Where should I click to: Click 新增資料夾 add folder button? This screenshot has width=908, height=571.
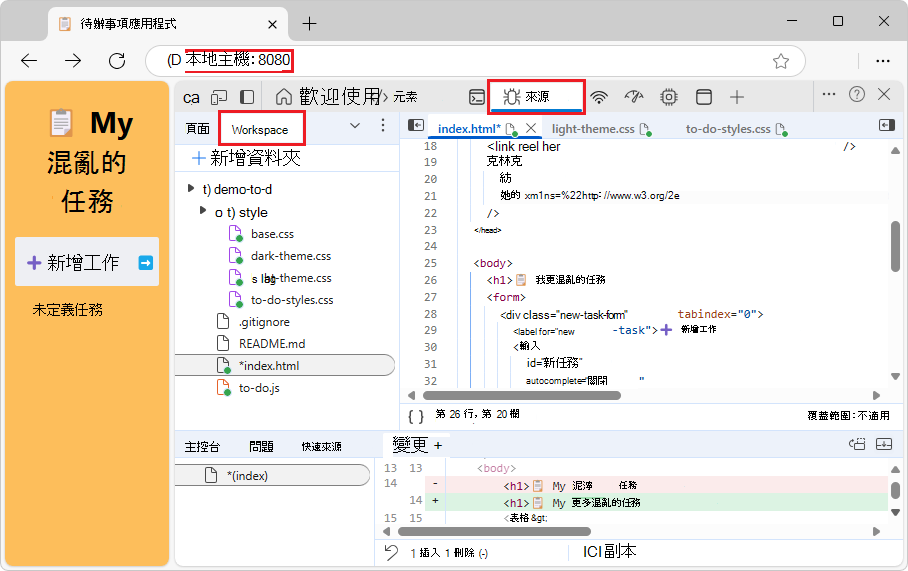(x=247, y=158)
